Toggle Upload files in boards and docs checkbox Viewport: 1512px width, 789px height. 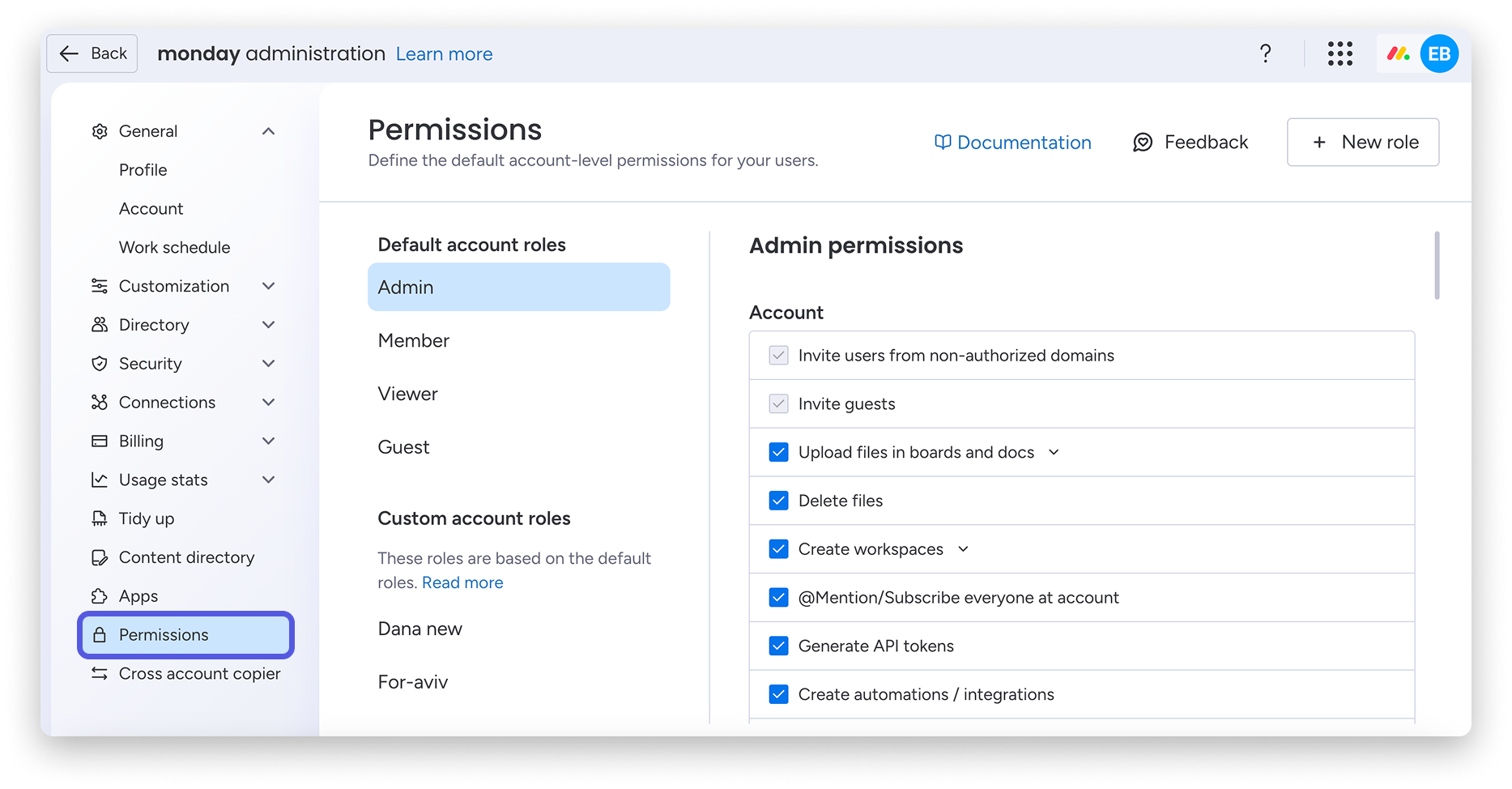tap(778, 452)
